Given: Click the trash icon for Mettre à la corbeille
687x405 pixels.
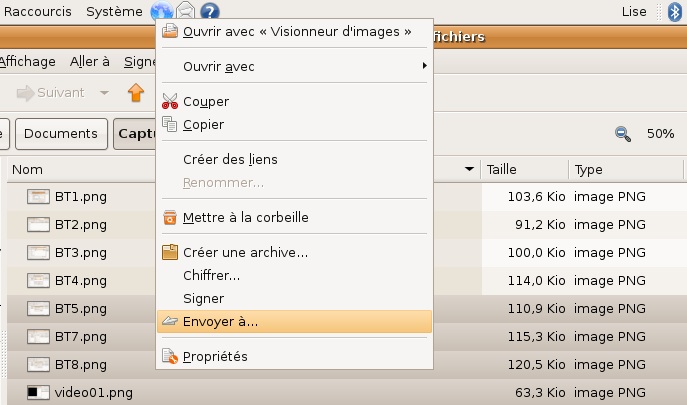Looking at the screenshot, I should tap(169, 217).
